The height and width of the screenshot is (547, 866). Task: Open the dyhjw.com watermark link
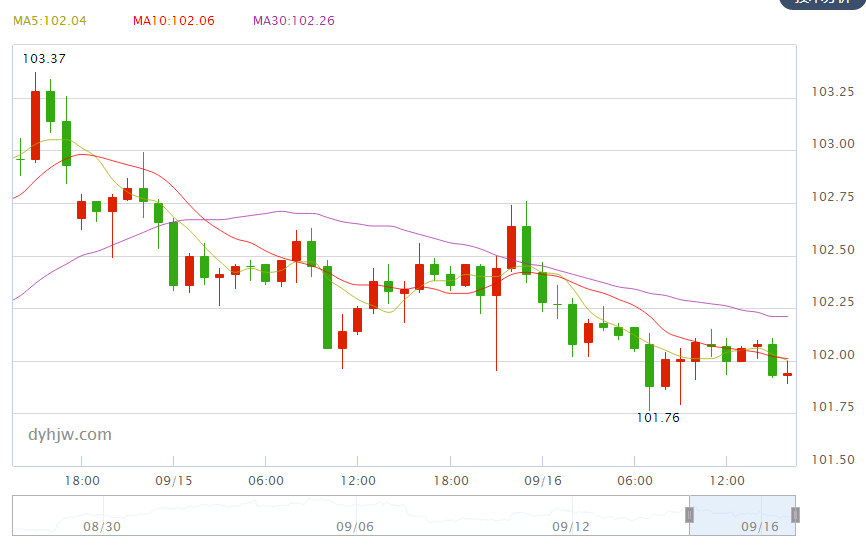[x=70, y=435]
